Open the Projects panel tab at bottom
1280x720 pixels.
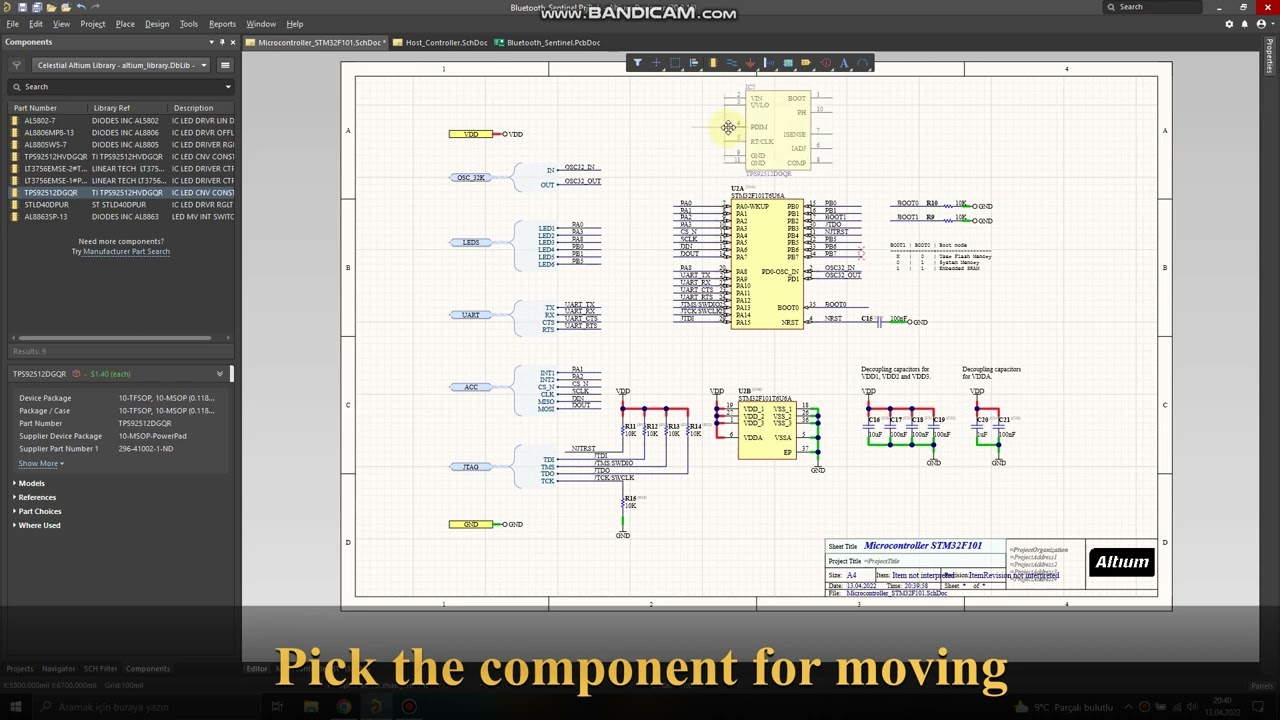click(x=19, y=669)
